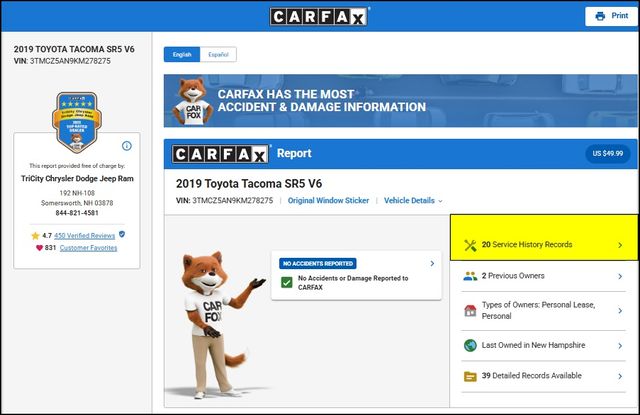Viewport: 640px width, 415px height.
Task: Click the house Types of Owners icon
Action: click(x=470, y=311)
